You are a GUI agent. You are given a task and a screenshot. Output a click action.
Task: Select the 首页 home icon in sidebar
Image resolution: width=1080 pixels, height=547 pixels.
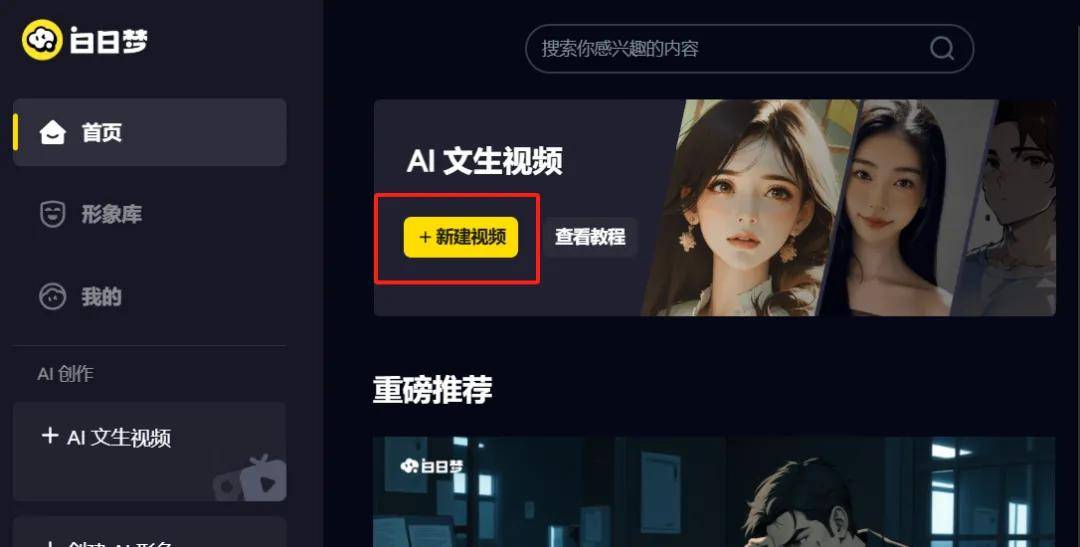[52, 132]
